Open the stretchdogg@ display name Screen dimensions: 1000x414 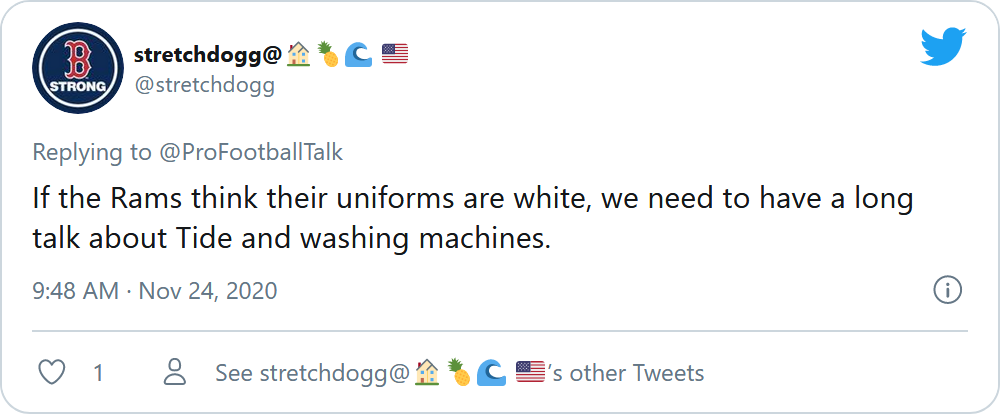pyautogui.click(x=208, y=55)
